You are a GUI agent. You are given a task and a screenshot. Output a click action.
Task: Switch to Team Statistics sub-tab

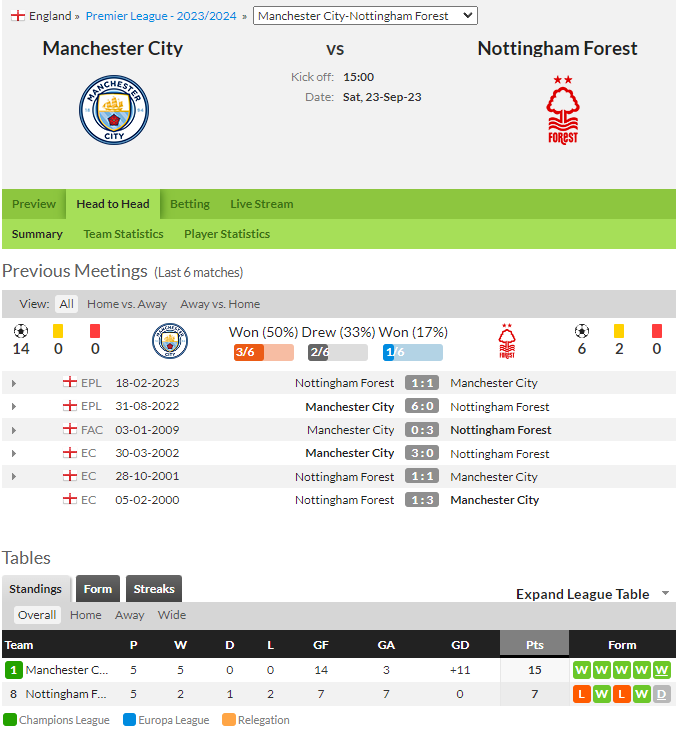pos(123,234)
